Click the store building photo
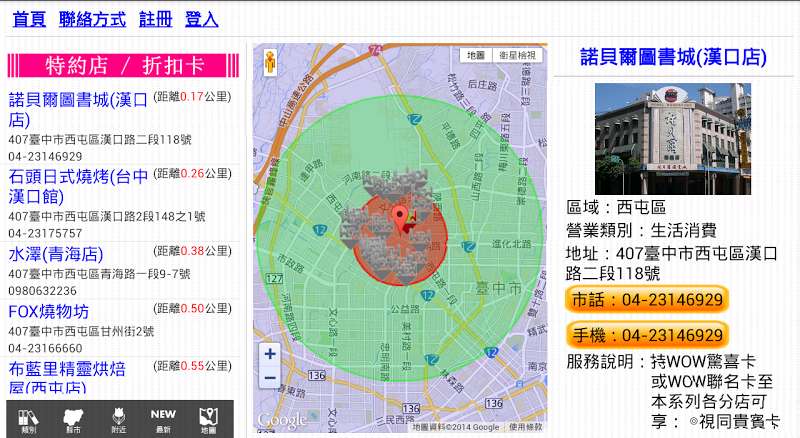800x438 pixels. coord(673,139)
